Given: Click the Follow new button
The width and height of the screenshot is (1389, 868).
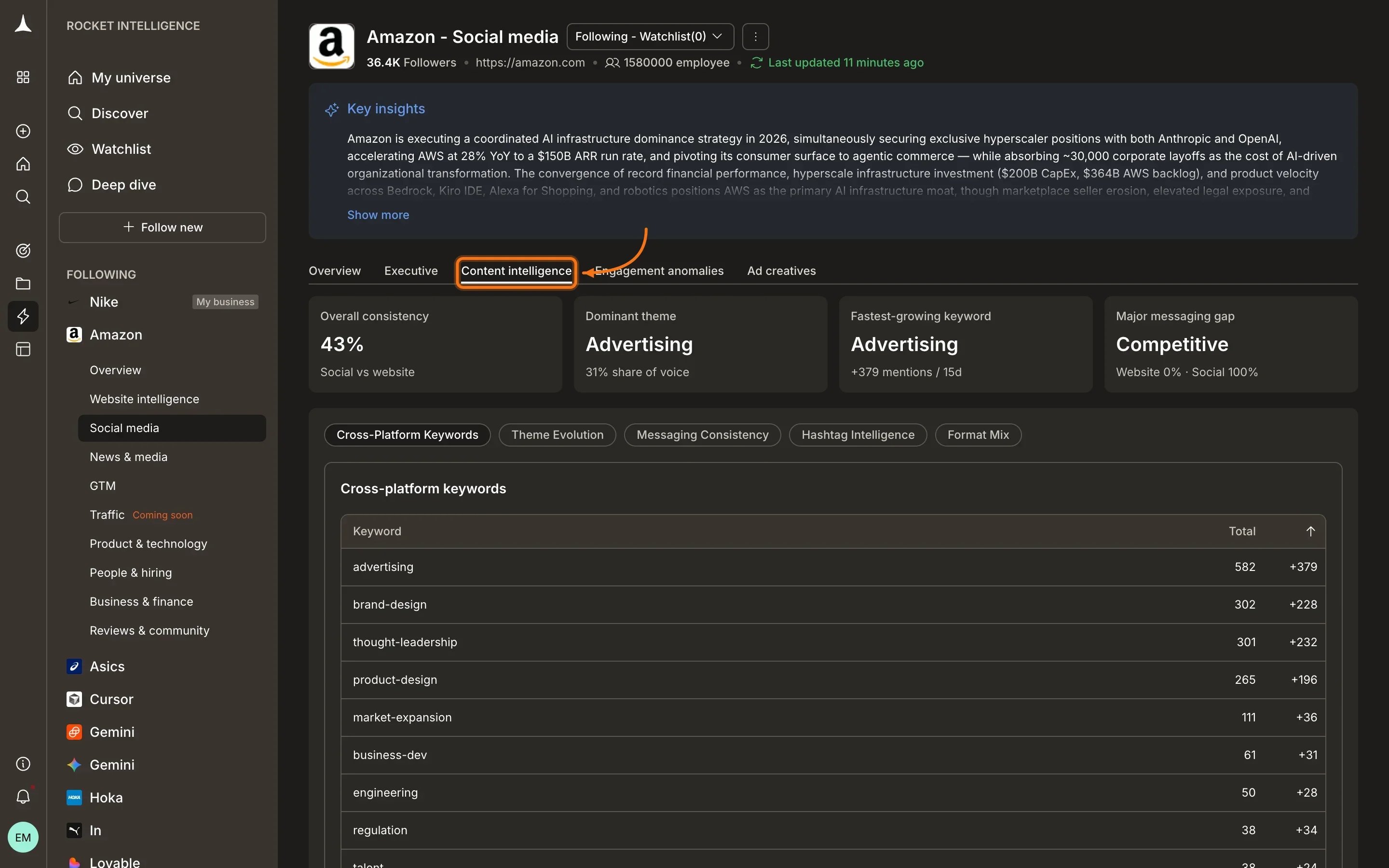Looking at the screenshot, I should (x=163, y=227).
